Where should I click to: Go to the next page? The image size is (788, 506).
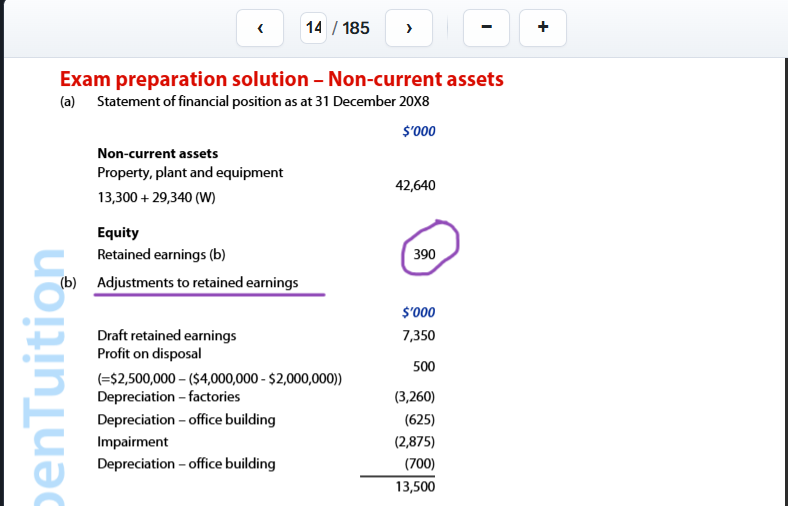409,28
